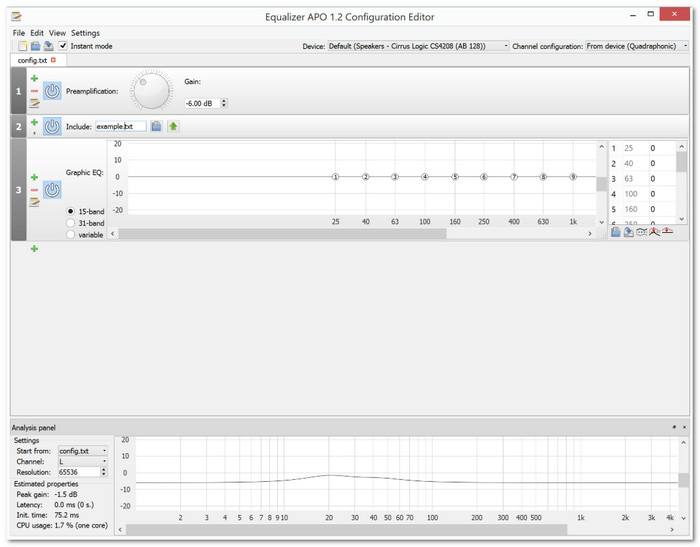Open file browser icon next to example.txt
Image resolution: width=700 pixels, height=547 pixels.
coord(157,126)
